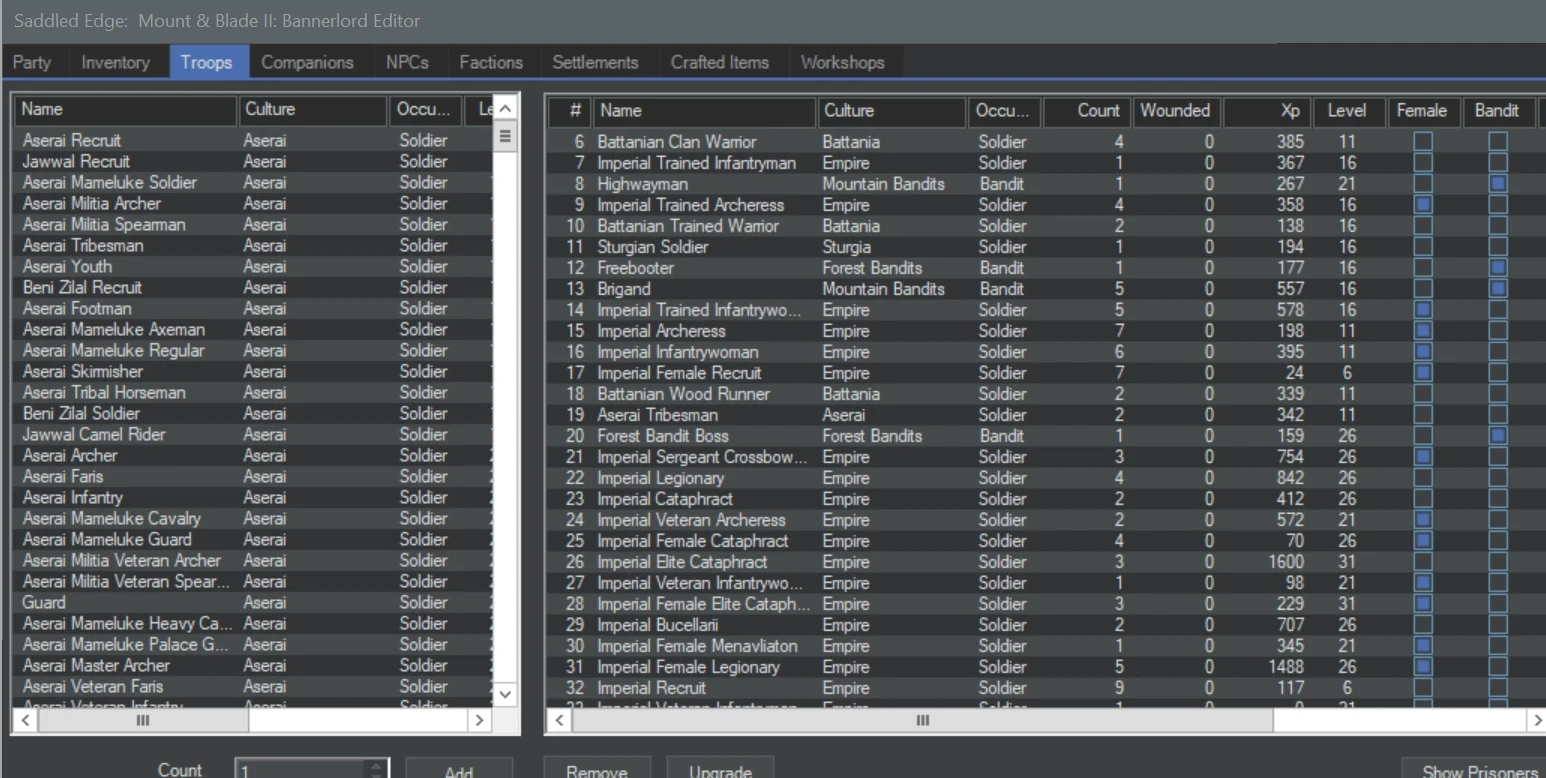Click the vertical scrollbar thumb of the troop list
The image size is (1546, 778).
point(506,136)
